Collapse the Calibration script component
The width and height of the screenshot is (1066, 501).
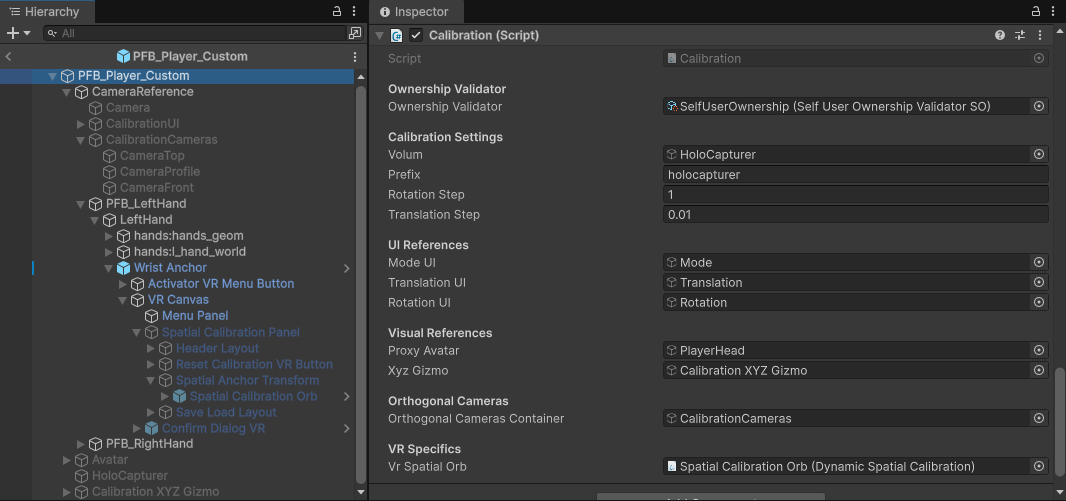379,35
